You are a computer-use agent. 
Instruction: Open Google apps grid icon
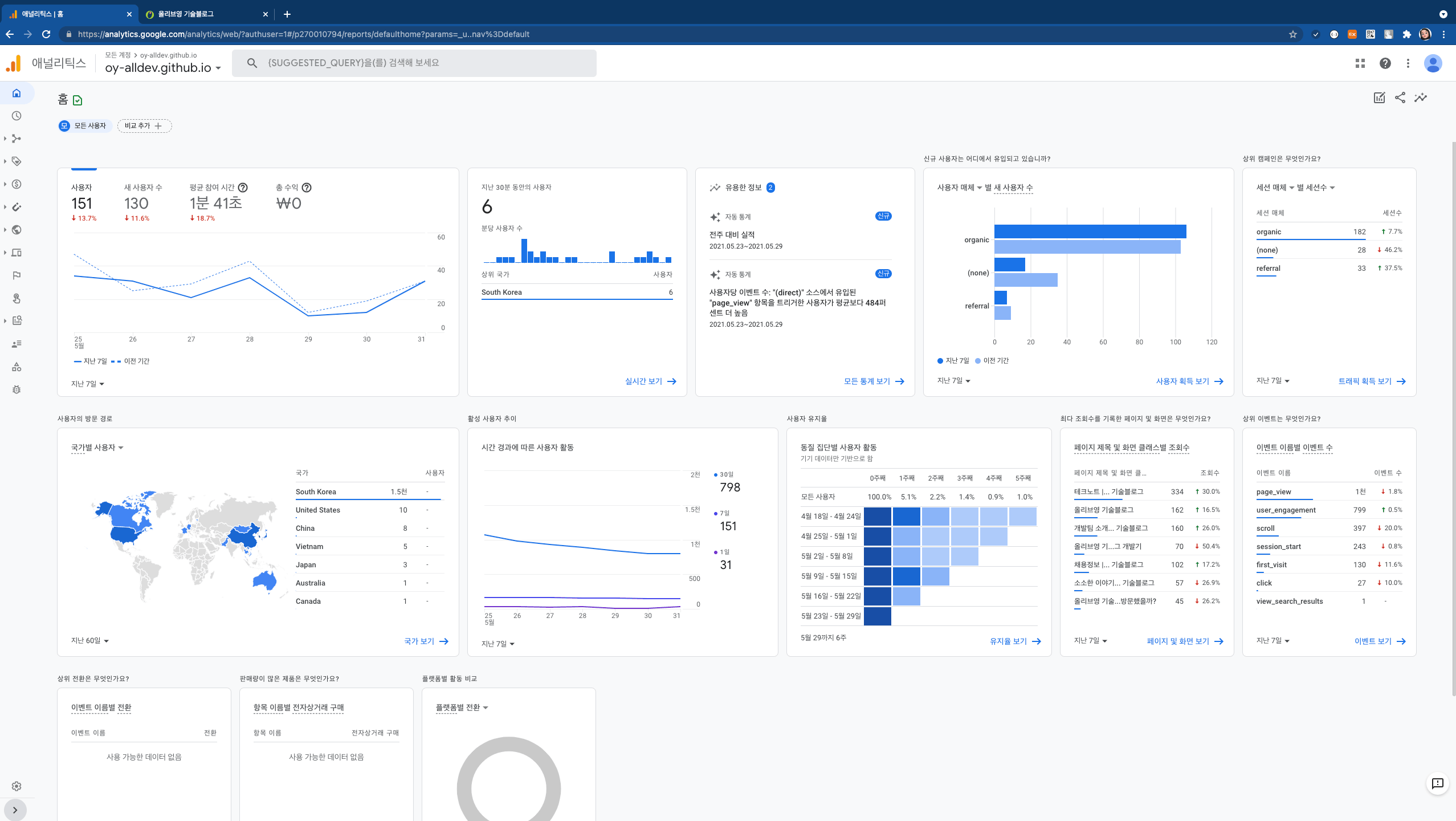(x=1360, y=63)
